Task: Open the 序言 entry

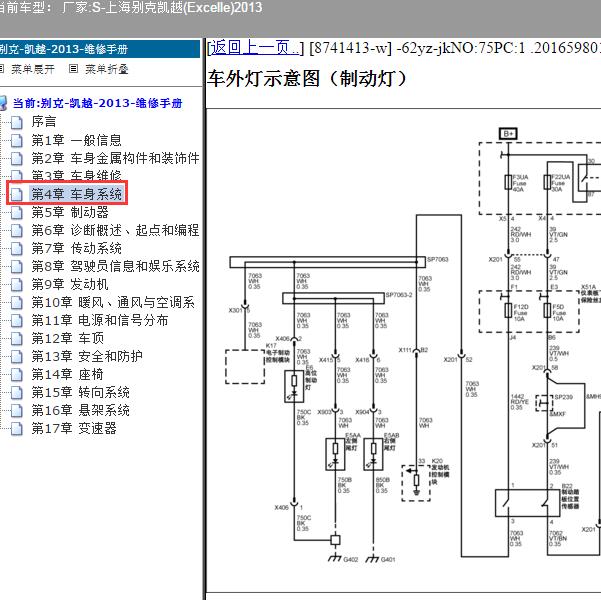Action: tap(44, 122)
